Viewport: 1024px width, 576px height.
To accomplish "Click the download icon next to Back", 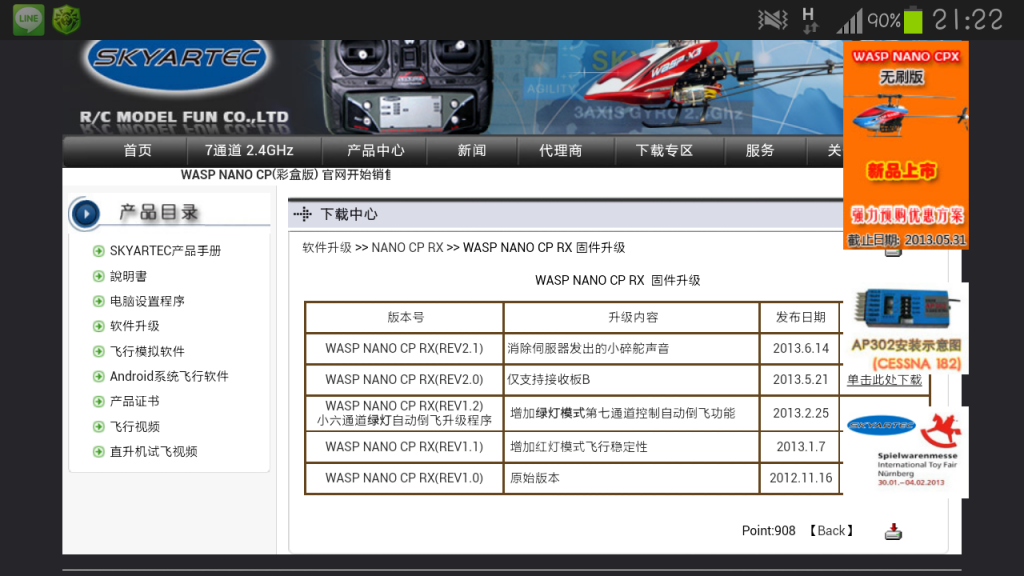I will pos(893,532).
